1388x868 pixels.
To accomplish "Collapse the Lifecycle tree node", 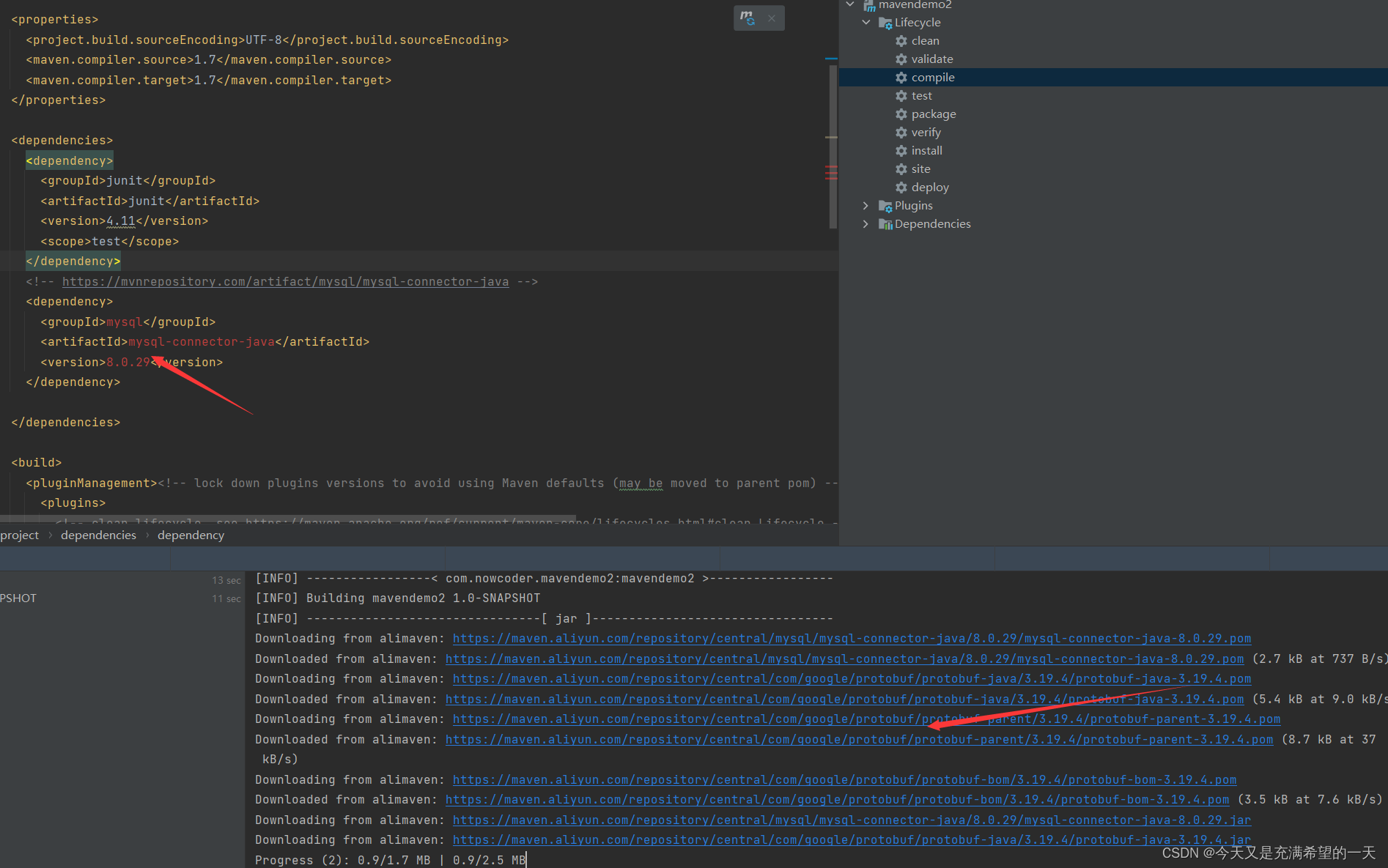I will (x=866, y=23).
